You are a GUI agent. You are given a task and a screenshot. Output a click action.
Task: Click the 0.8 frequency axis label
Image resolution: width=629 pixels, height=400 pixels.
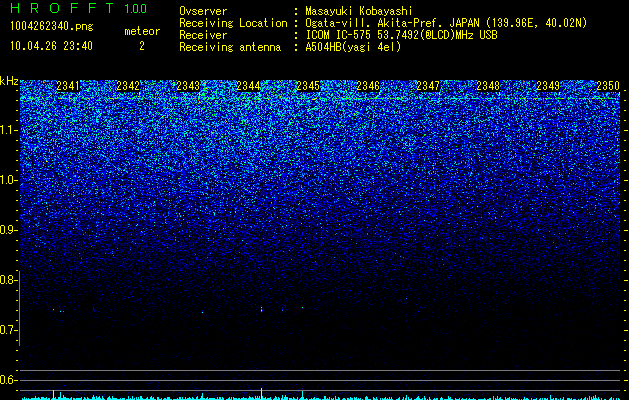point(7,280)
